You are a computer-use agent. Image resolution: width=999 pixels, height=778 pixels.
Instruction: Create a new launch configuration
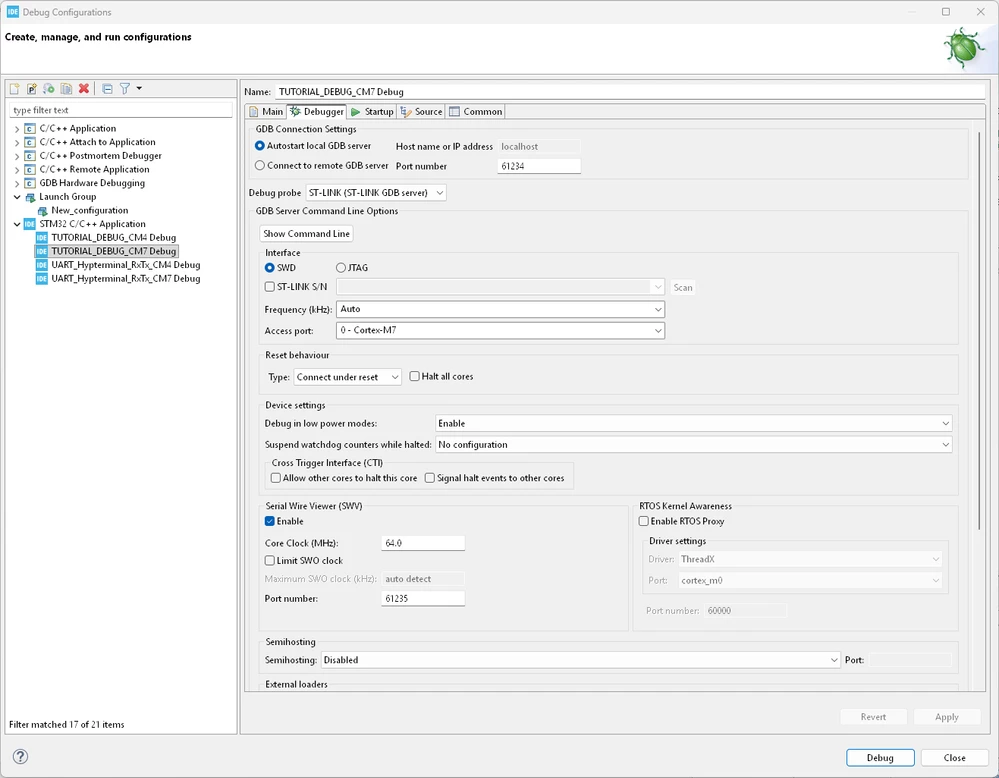pos(15,89)
